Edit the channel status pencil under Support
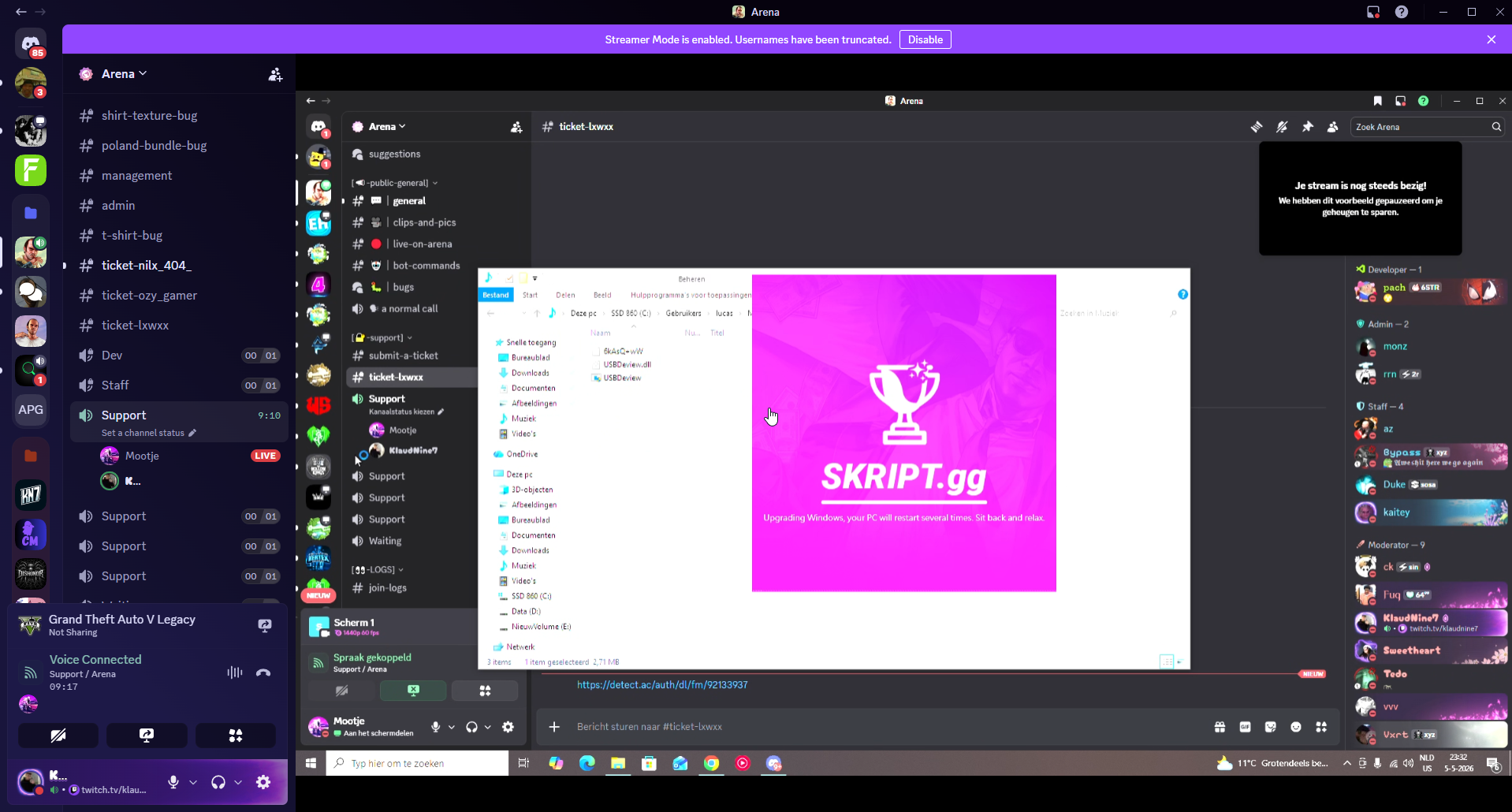The image size is (1512, 812). point(192,433)
